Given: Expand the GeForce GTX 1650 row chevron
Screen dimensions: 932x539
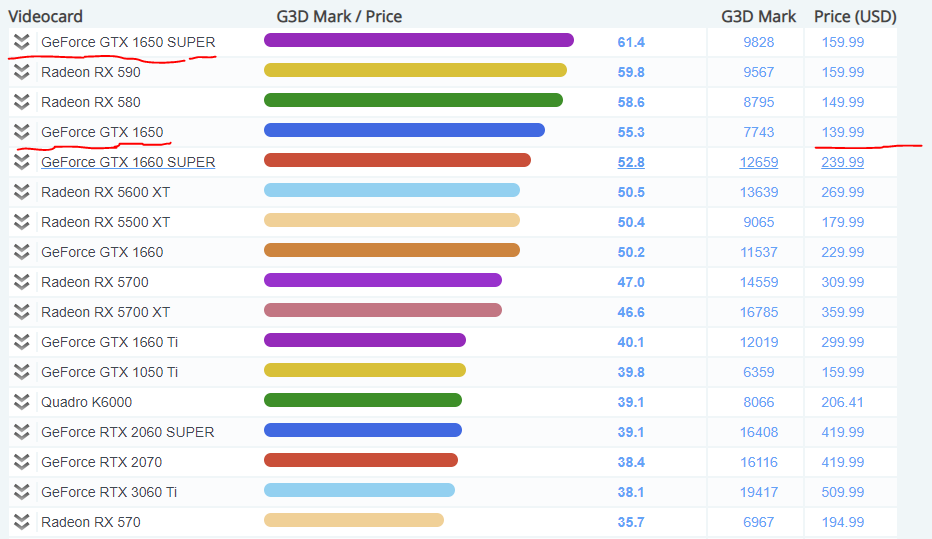Looking at the screenshot, I should click(22, 132).
